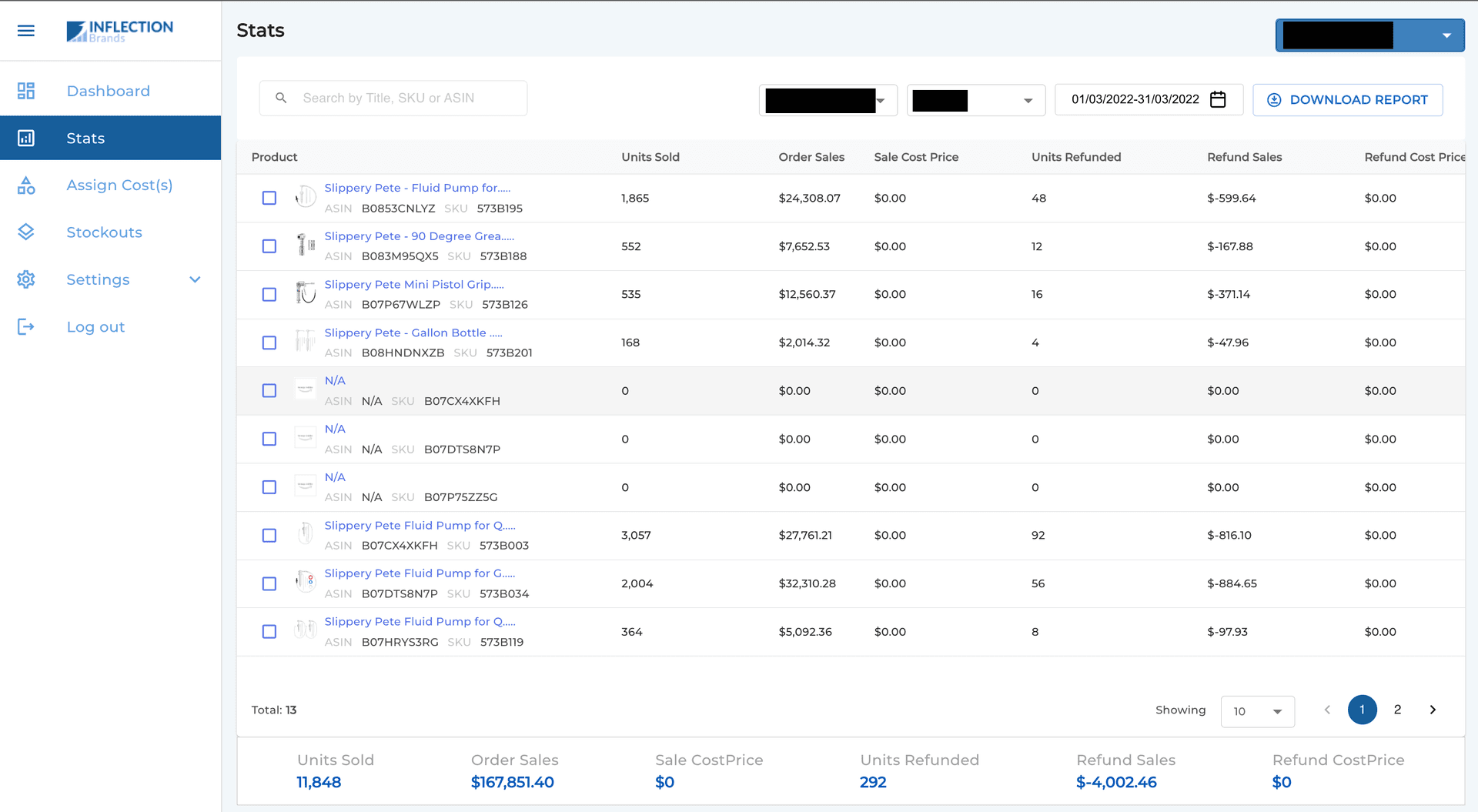Open the hamburger navigation menu
Viewport: 1478px width, 812px height.
[25, 30]
